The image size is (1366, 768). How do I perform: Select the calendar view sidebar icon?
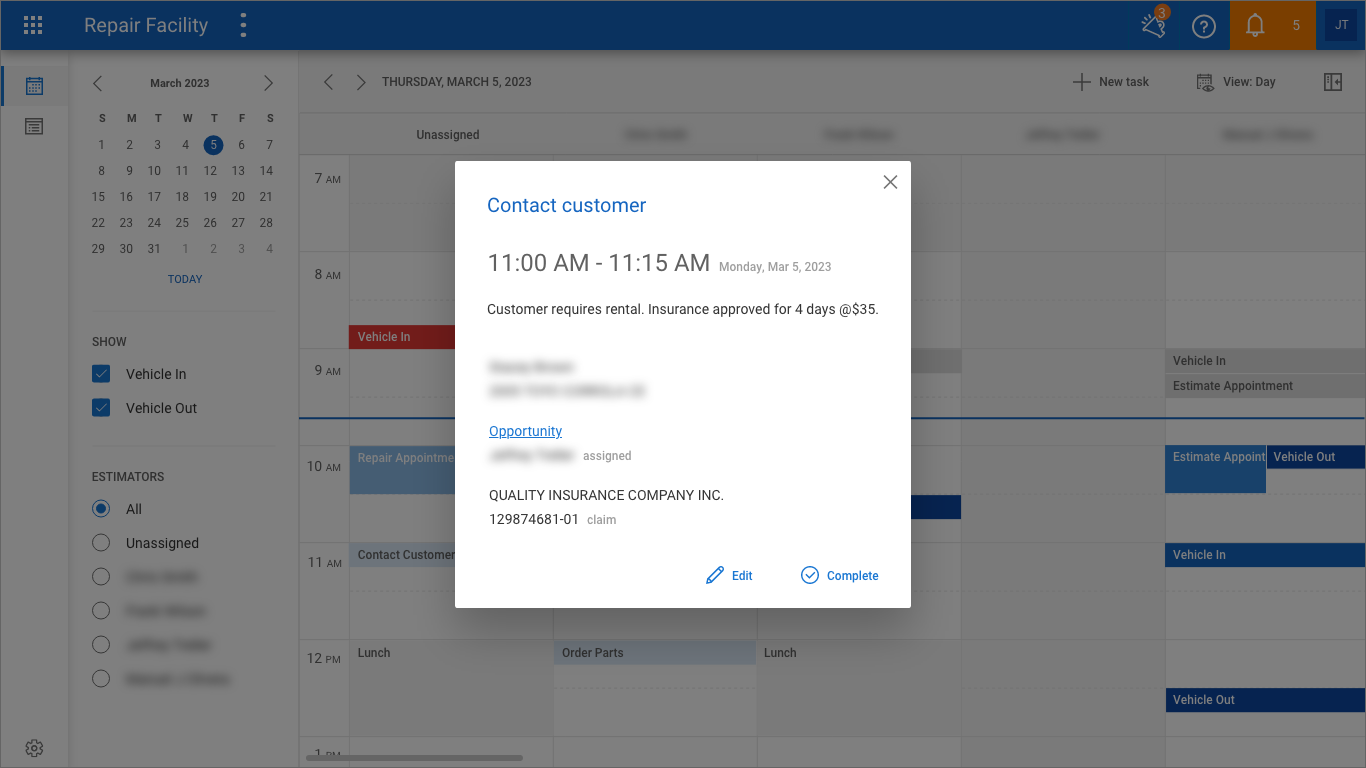click(34, 86)
